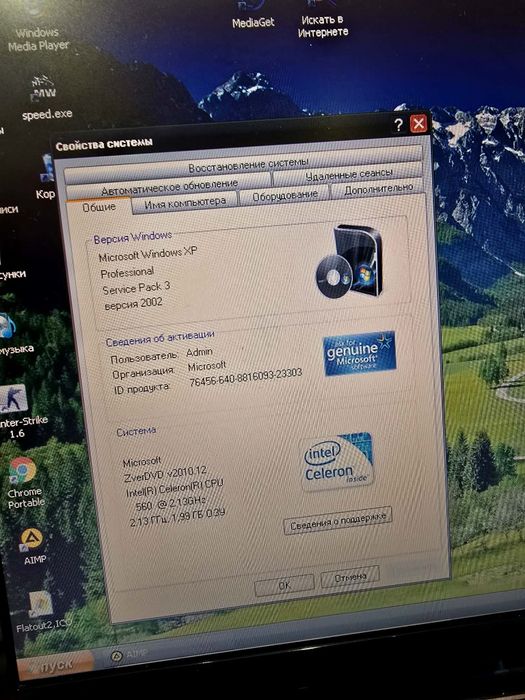Click the 2.13 ГГц, 1,99 ГБ ОЗУ line
The height and width of the screenshot is (700, 525).
point(177,518)
